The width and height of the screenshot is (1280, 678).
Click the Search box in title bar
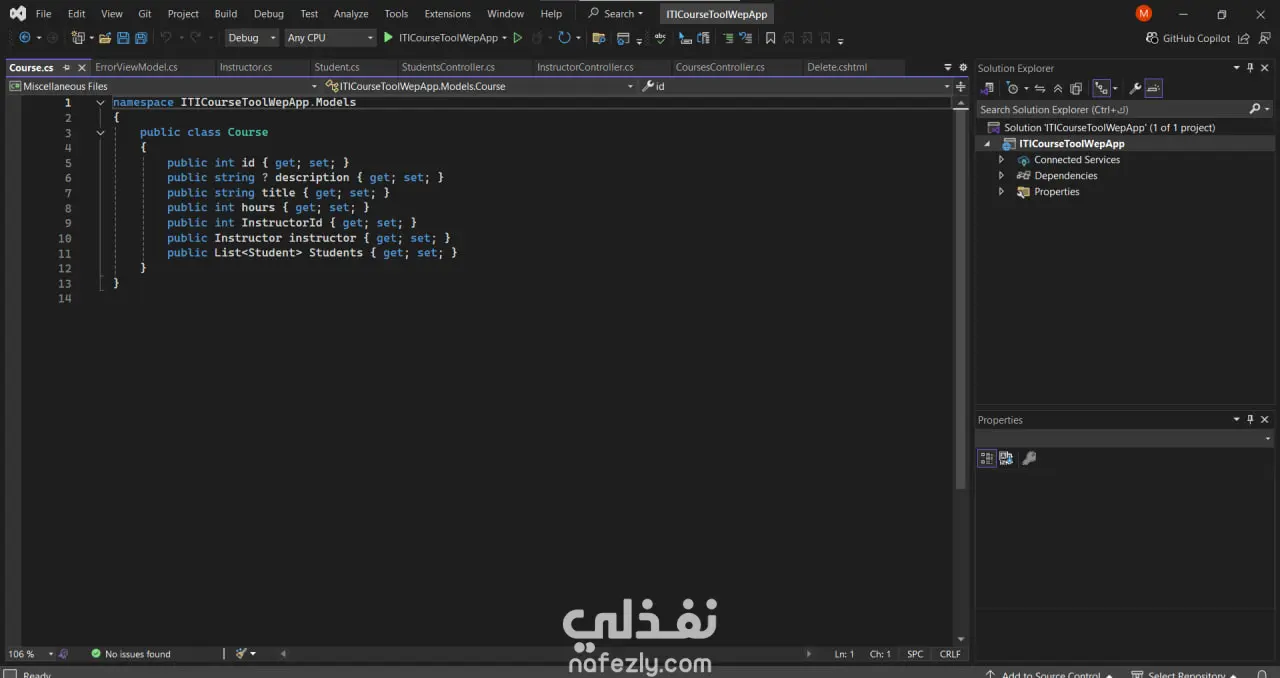(x=616, y=14)
